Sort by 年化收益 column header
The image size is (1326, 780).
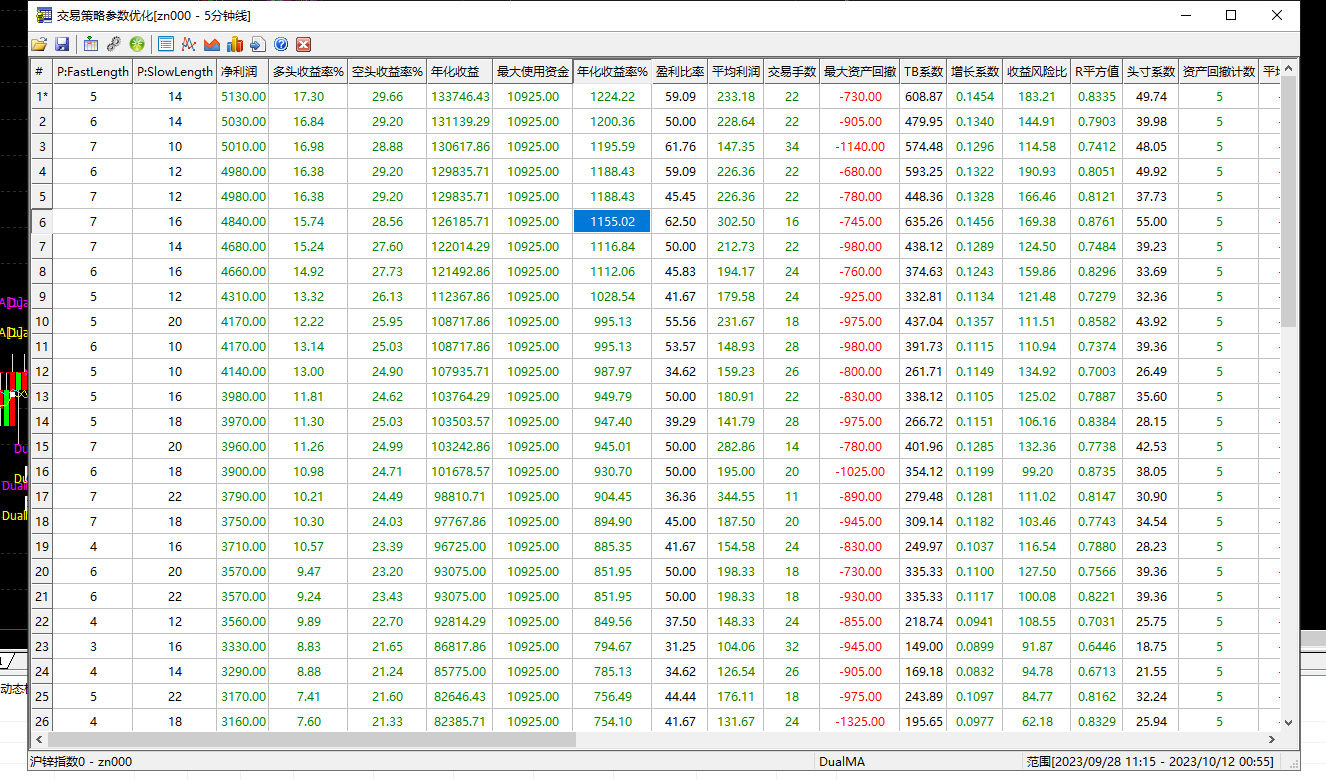(x=460, y=71)
